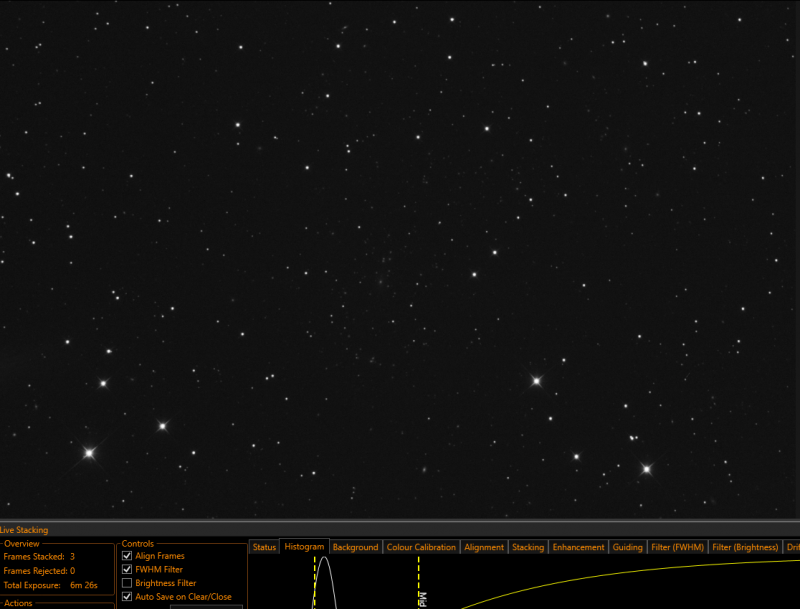Enable the Brightness Filter checkbox
The height and width of the screenshot is (609, 800).
pyautogui.click(x=127, y=583)
